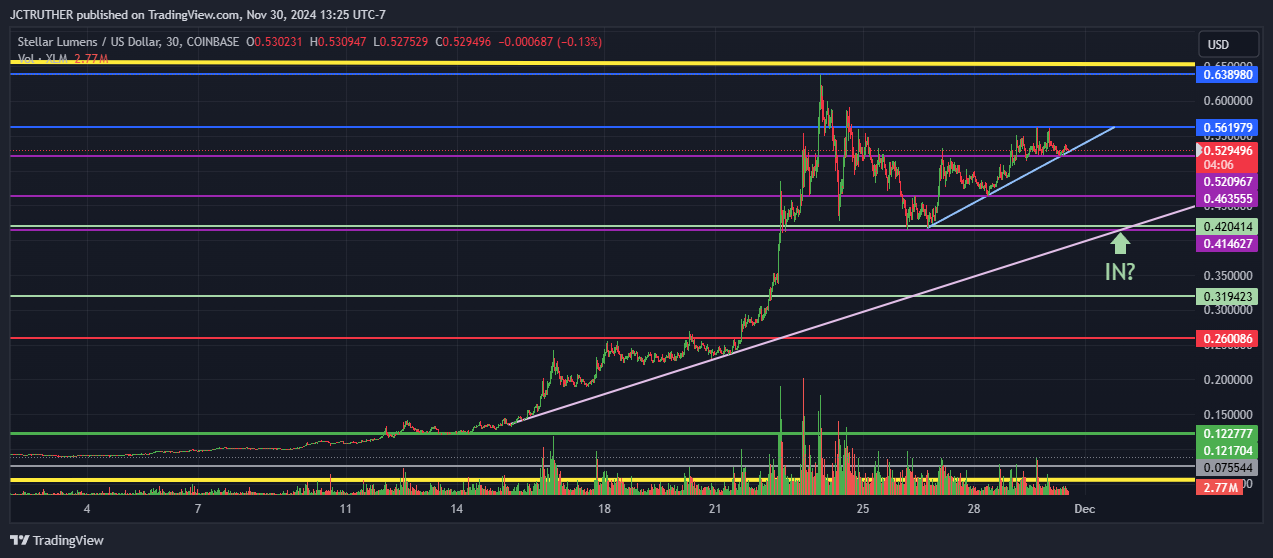Screen dimensions: 1273x558
Task: Select the red horizontal line at 0.260086
Action: pyautogui.click(x=603, y=339)
